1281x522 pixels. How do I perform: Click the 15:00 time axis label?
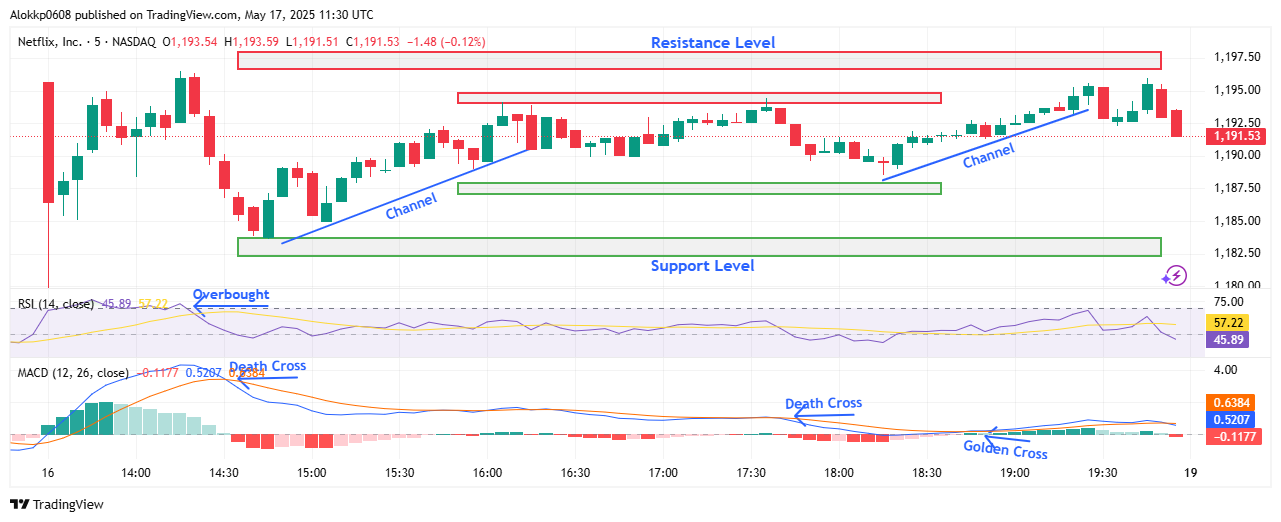[x=311, y=473]
